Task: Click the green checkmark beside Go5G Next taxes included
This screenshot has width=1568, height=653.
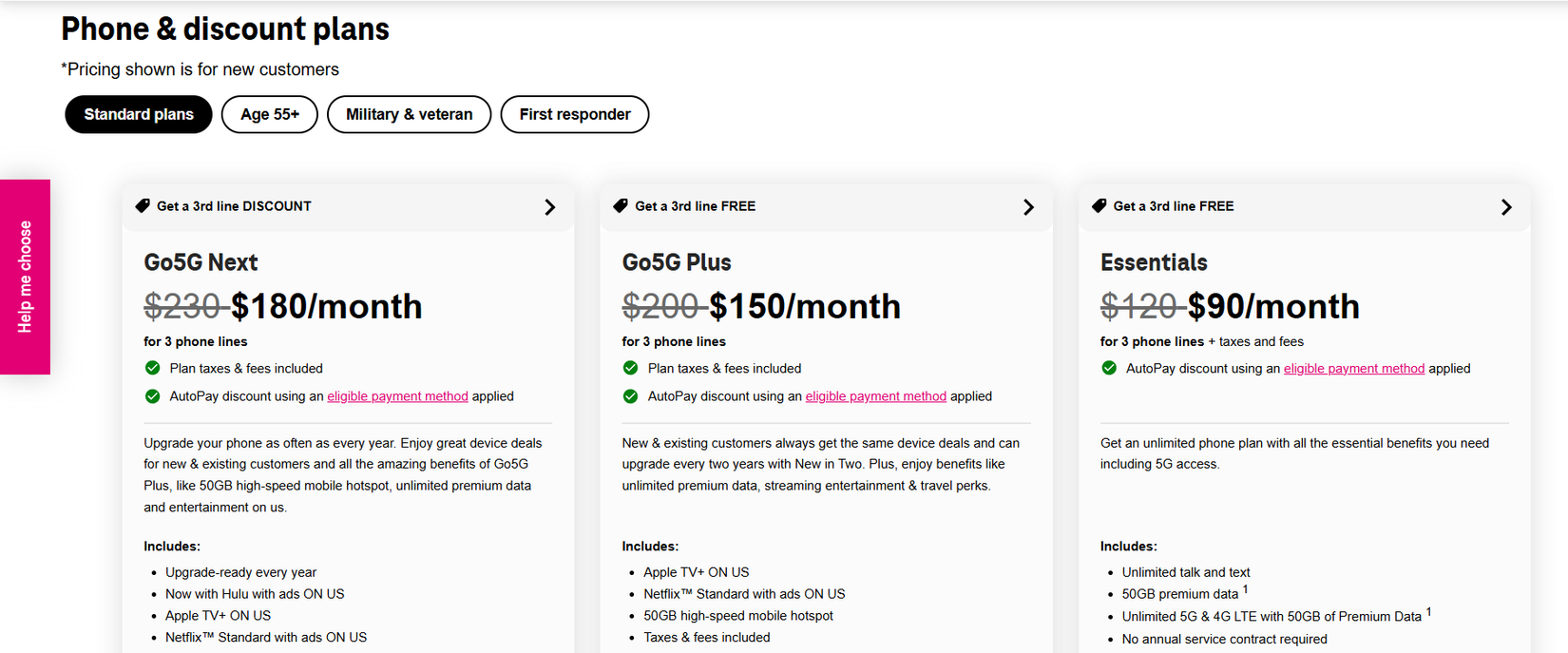Action: (153, 368)
